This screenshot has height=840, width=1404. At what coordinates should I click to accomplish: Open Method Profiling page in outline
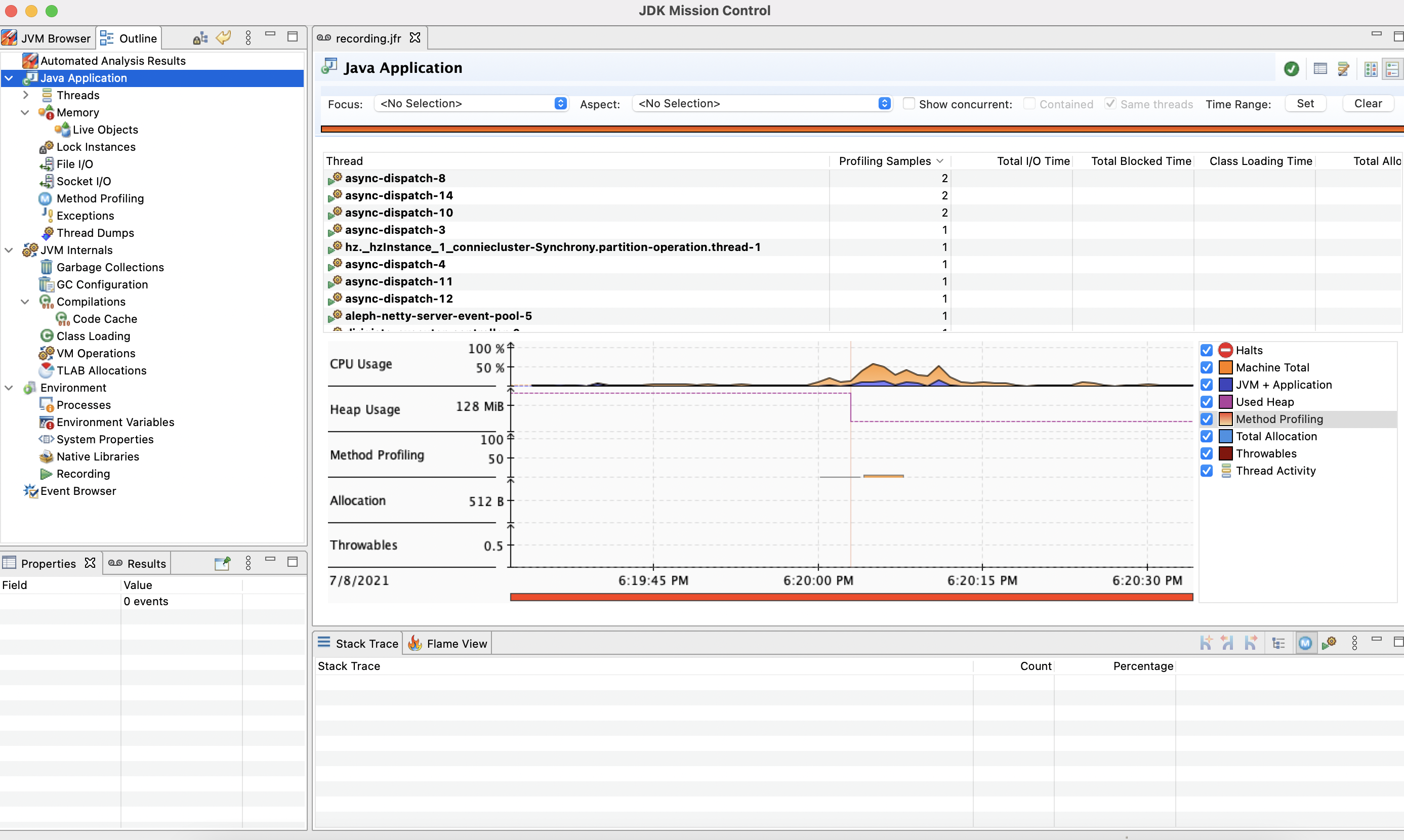click(x=100, y=199)
